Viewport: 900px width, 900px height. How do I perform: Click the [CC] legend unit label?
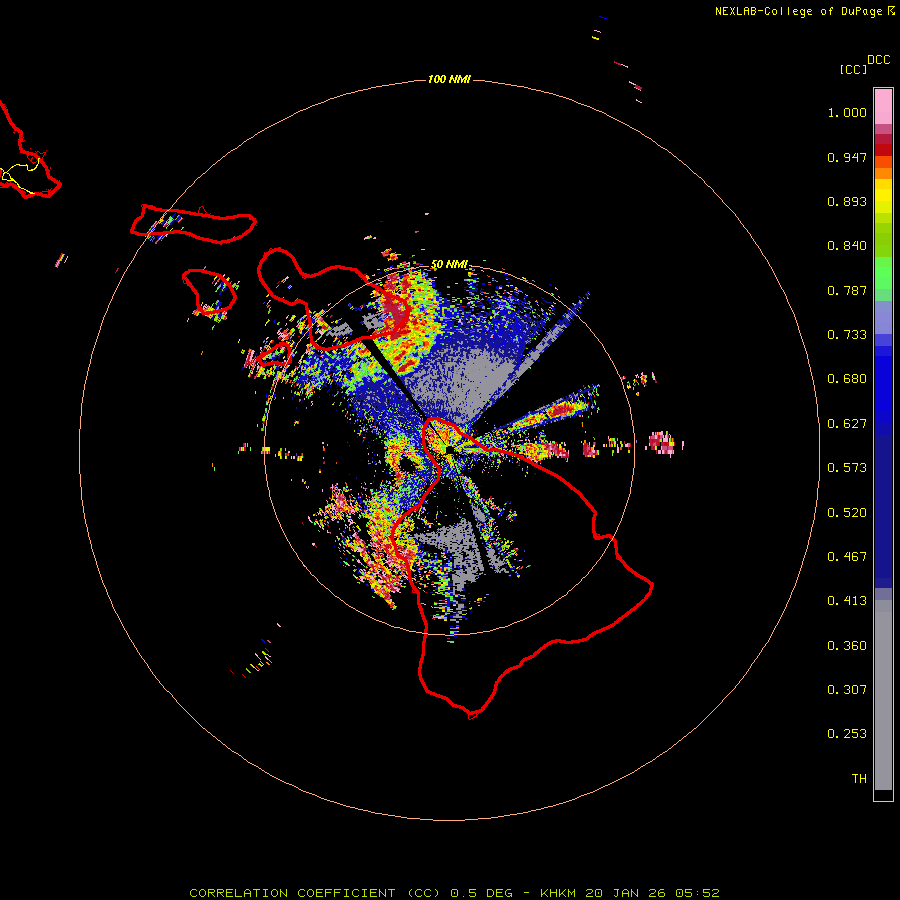853,69
